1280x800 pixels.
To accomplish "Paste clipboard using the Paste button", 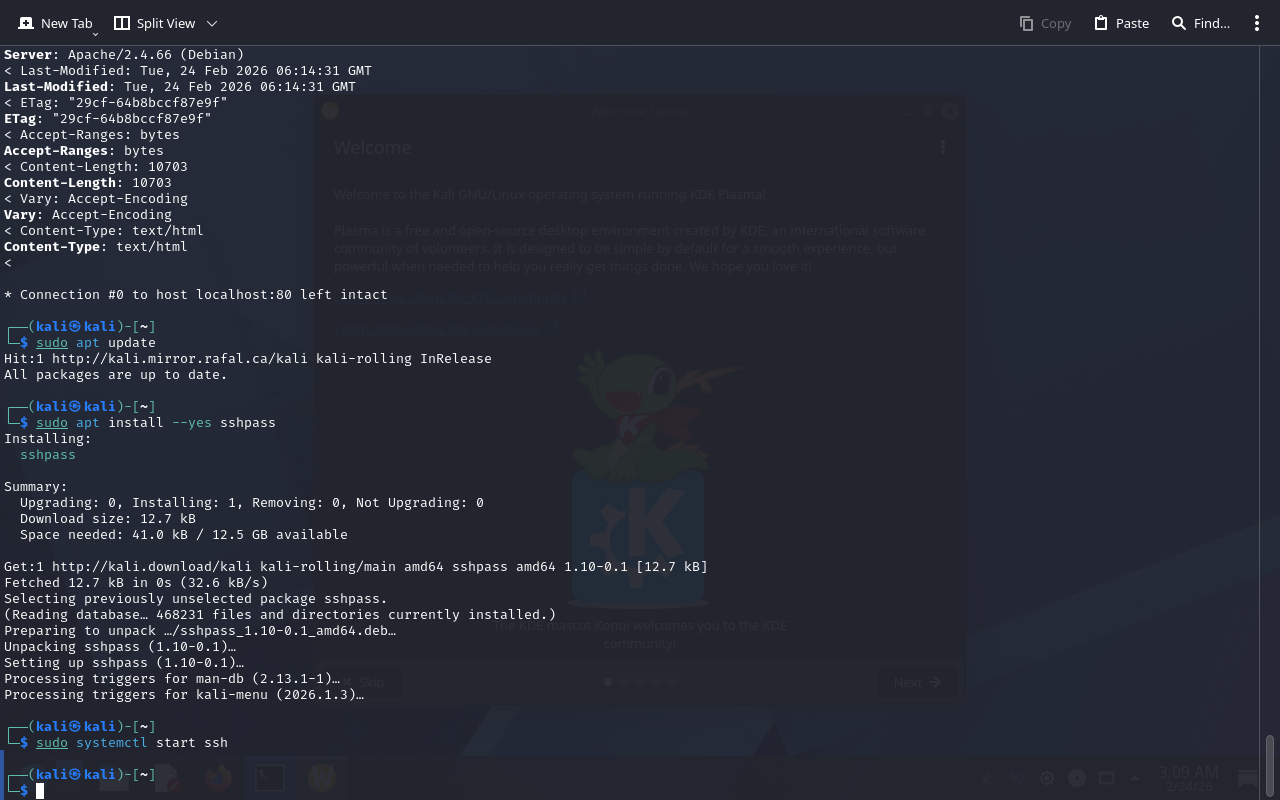I will [x=1121, y=23].
